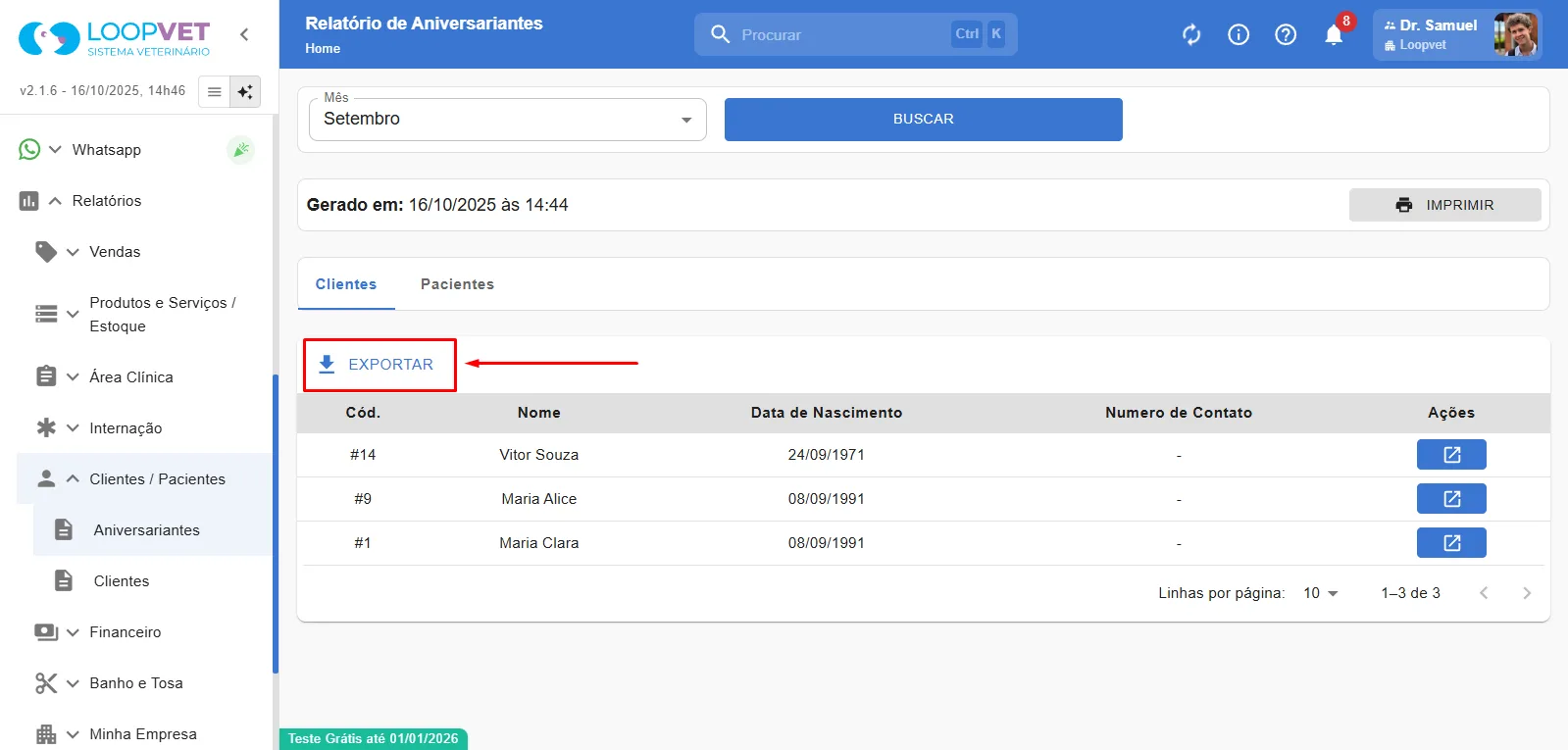Open the info circle icon
The width and height of the screenshot is (1568, 750).
click(1239, 35)
